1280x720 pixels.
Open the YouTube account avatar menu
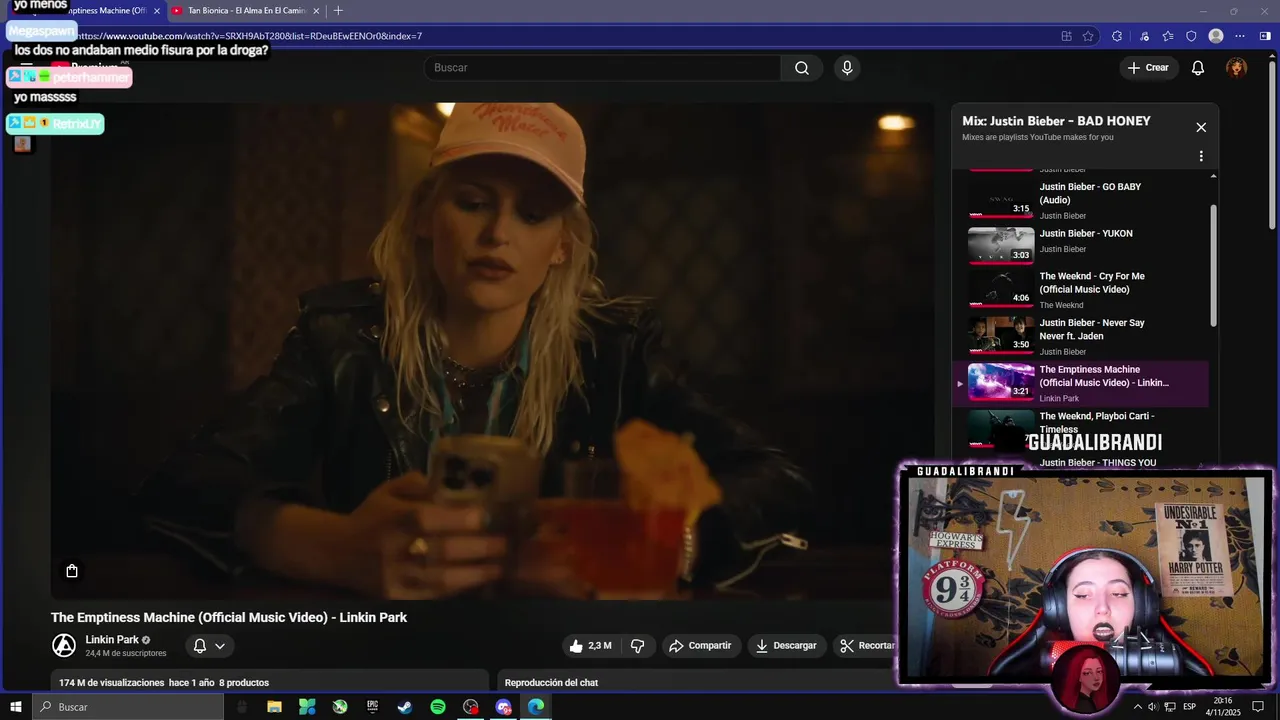(1237, 68)
